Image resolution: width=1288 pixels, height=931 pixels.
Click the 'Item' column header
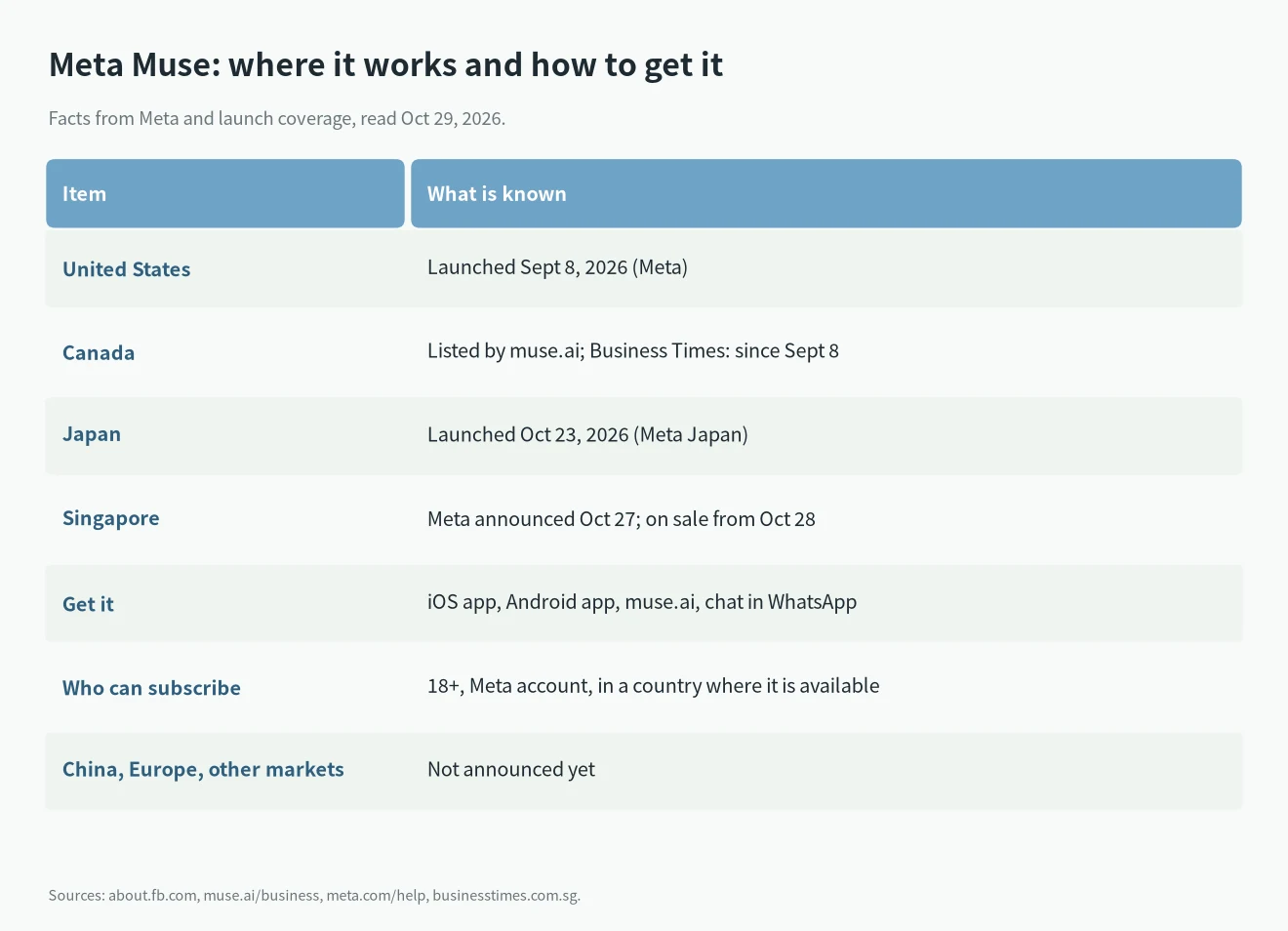click(x=225, y=193)
